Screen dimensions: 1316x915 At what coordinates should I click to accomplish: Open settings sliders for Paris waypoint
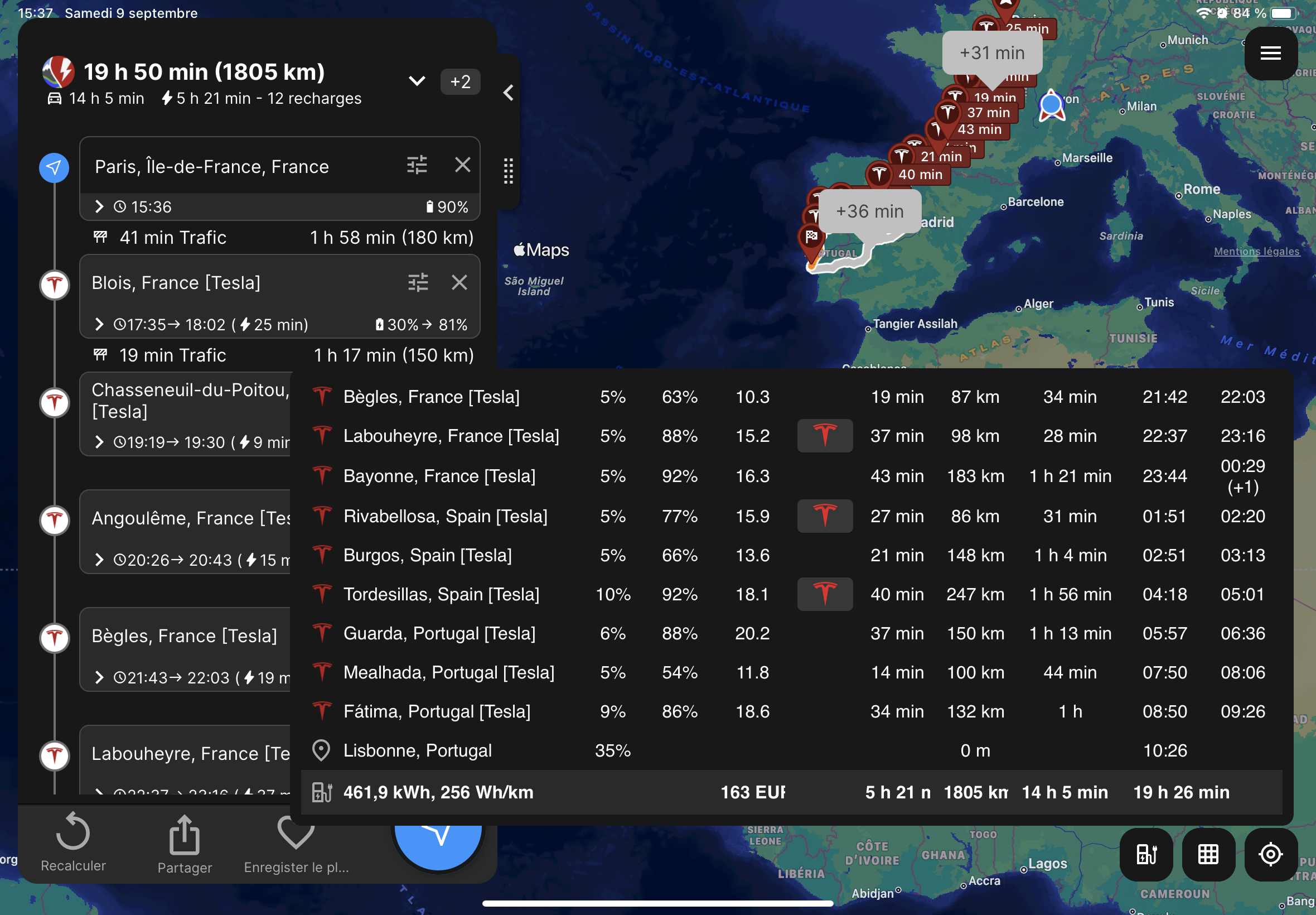417,165
